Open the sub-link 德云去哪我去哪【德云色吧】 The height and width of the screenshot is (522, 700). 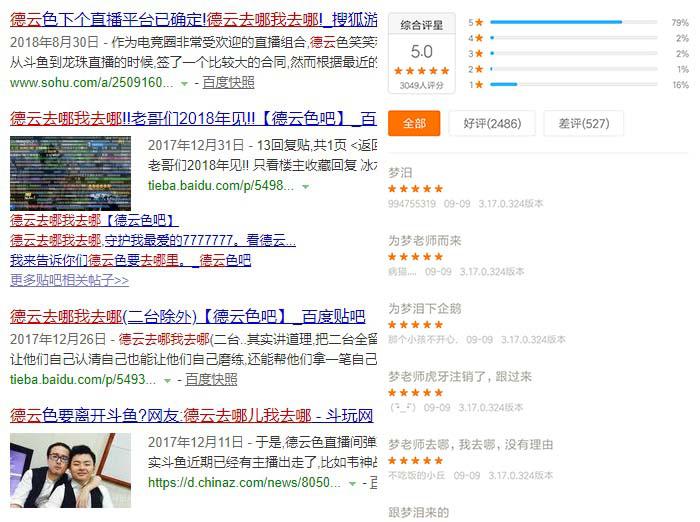pyautogui.click(x=94, y=220)
